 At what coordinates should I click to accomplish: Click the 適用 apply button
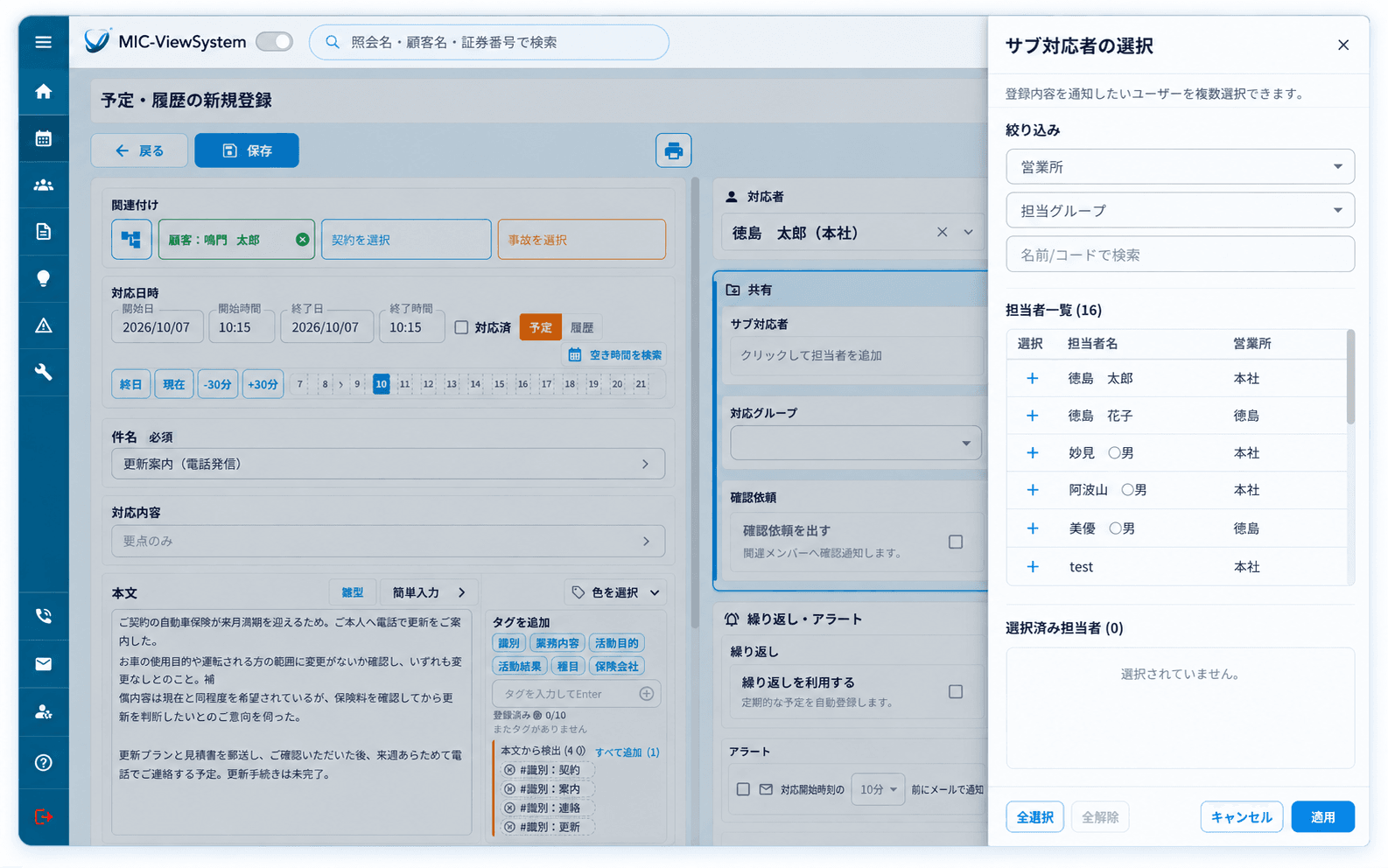click(x=1322, y=817)
